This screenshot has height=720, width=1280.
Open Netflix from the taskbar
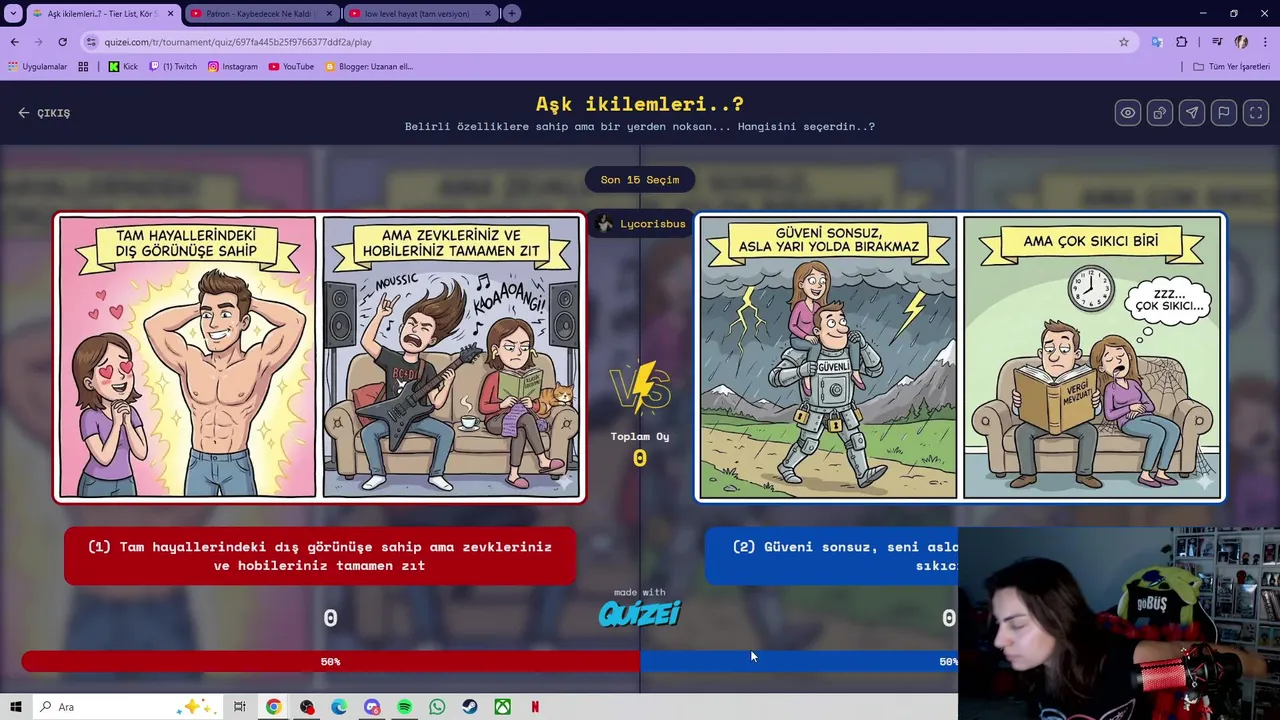[x=535, y=707]
